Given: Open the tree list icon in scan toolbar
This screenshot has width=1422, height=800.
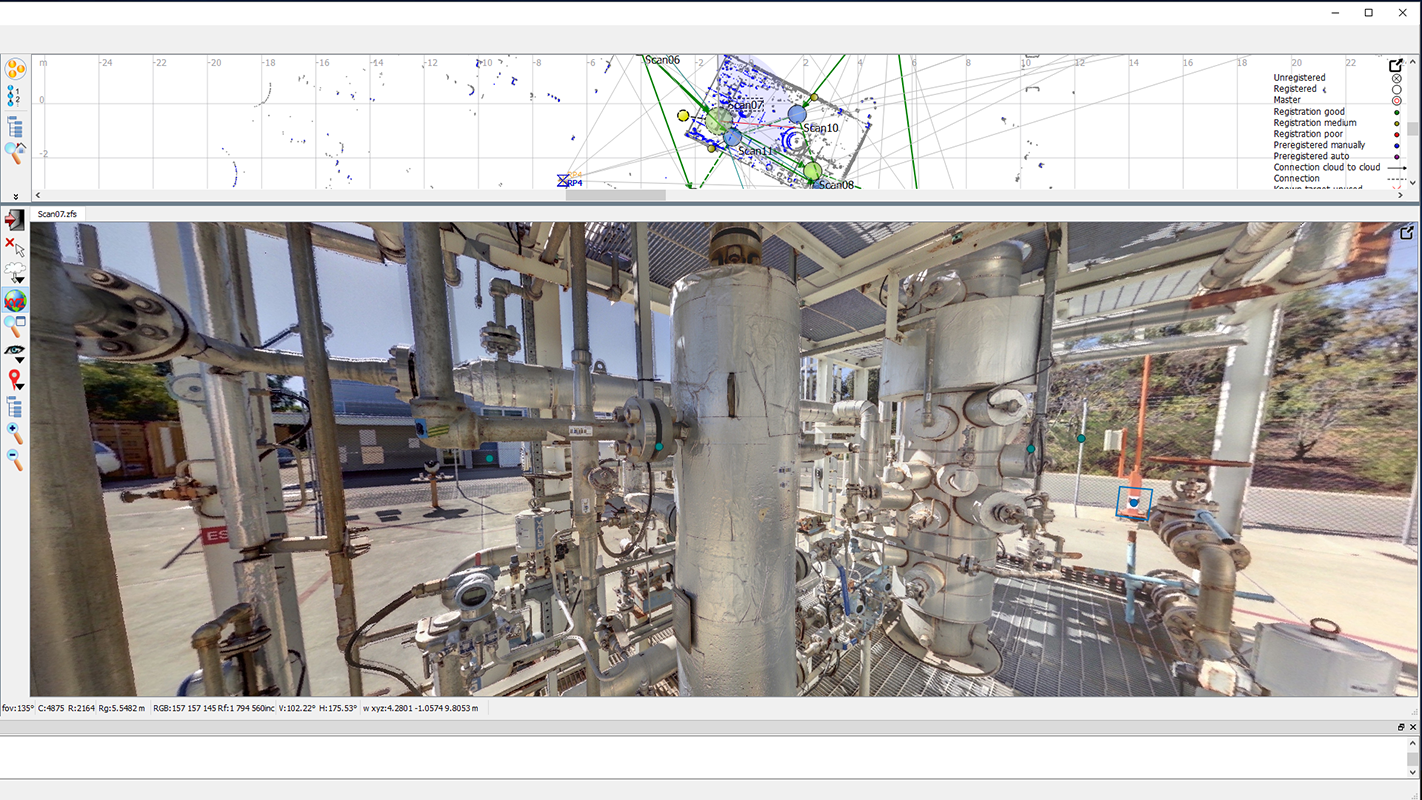Looking at the screenshot, I should pos(14,407).
